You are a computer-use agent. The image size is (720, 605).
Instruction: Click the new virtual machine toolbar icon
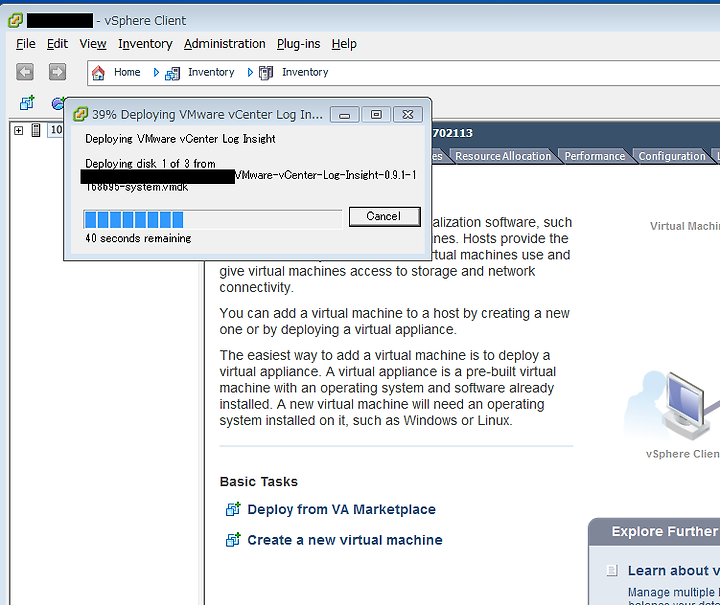27,103
